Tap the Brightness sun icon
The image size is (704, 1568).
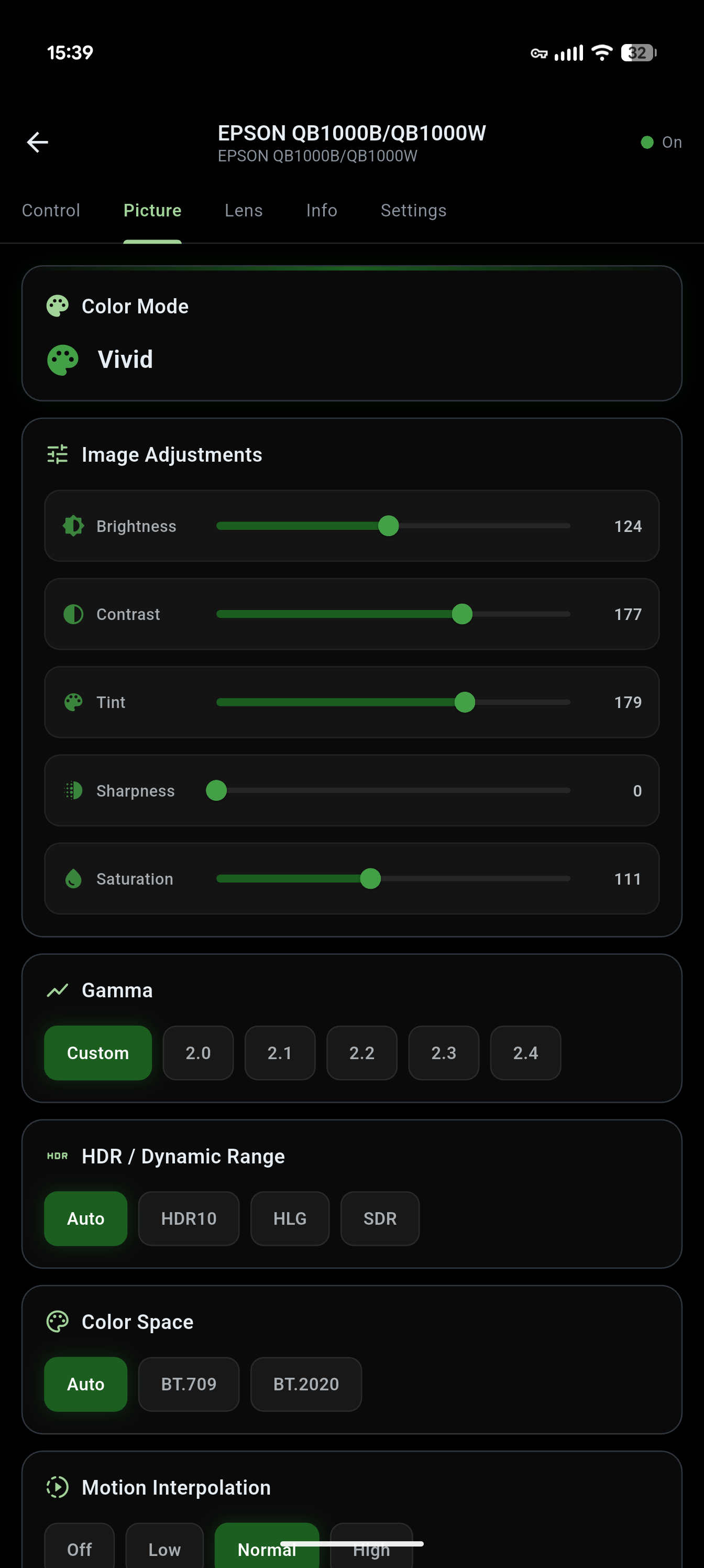click(x=74, y=526)
